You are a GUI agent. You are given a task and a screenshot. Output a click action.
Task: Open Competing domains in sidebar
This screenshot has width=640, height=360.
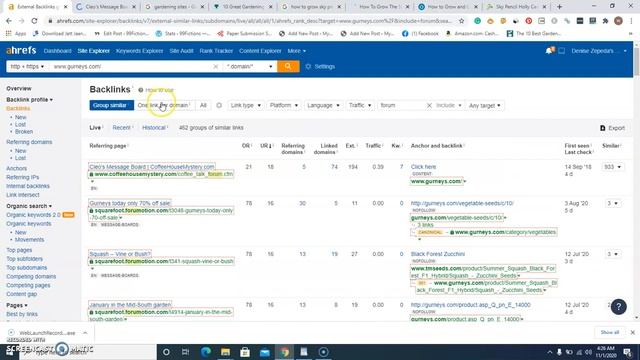click(31, 277)
